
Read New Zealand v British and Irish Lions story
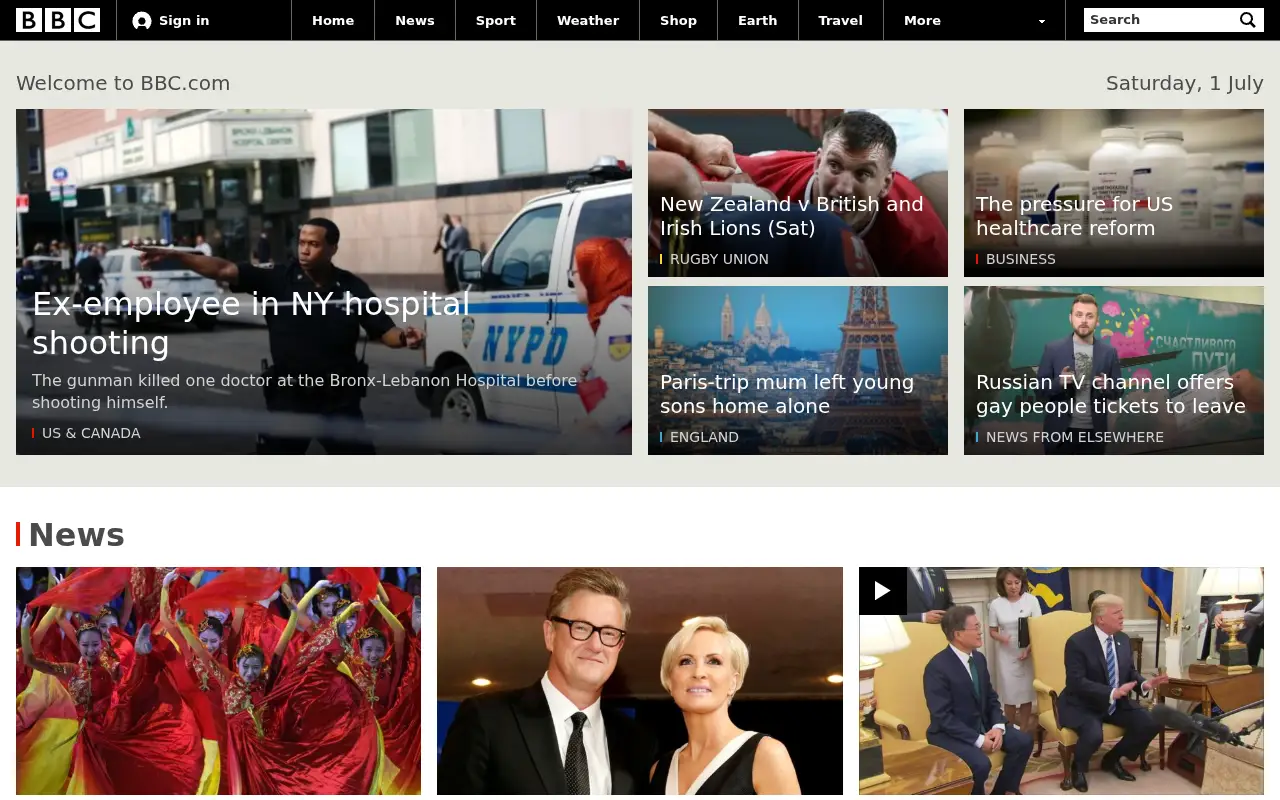tap(792, 216)
